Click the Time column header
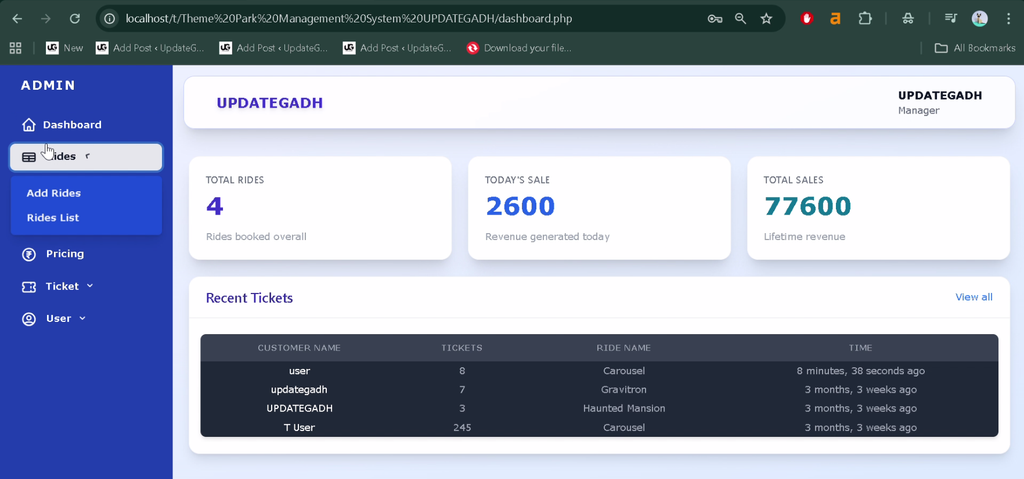The height and width of the screenshot is (479, 1024). click(x=861, y=348)
